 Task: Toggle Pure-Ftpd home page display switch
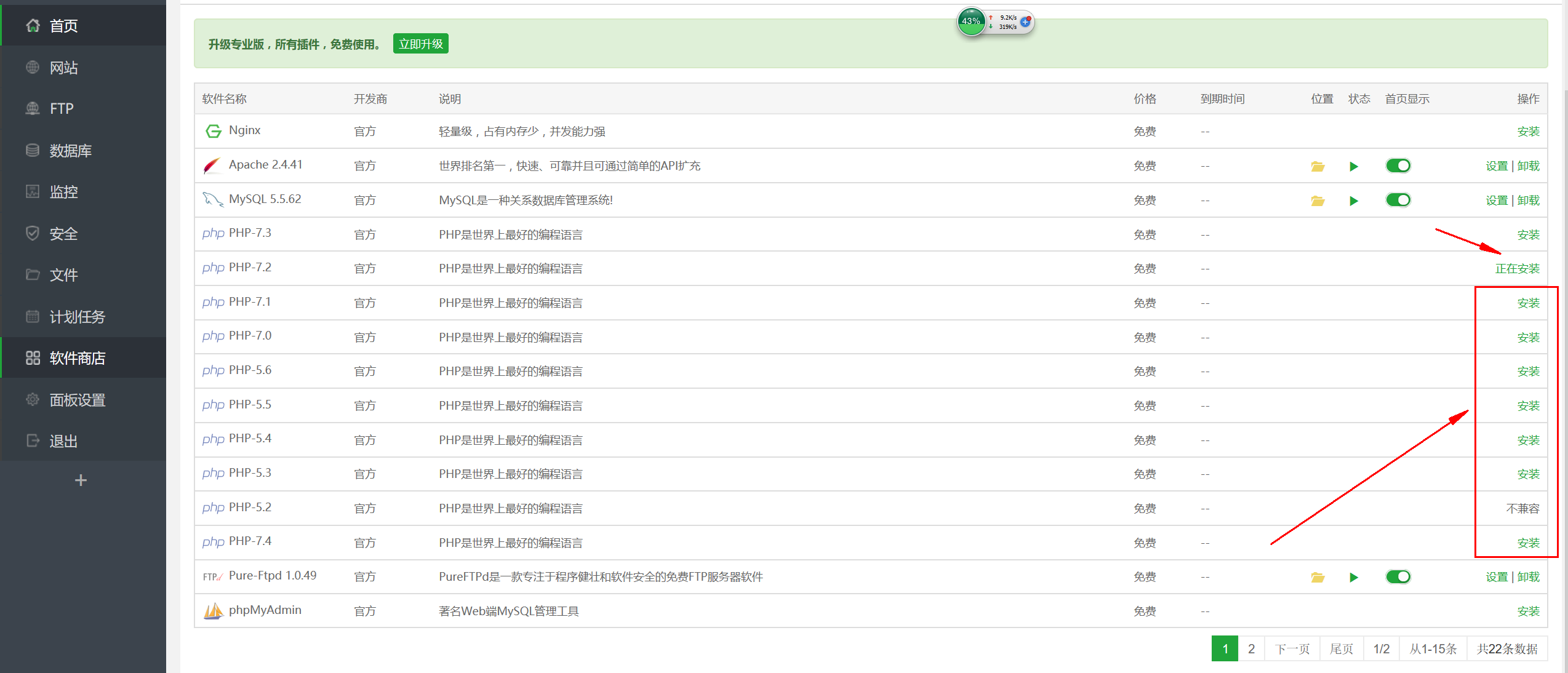[1398, 576]
